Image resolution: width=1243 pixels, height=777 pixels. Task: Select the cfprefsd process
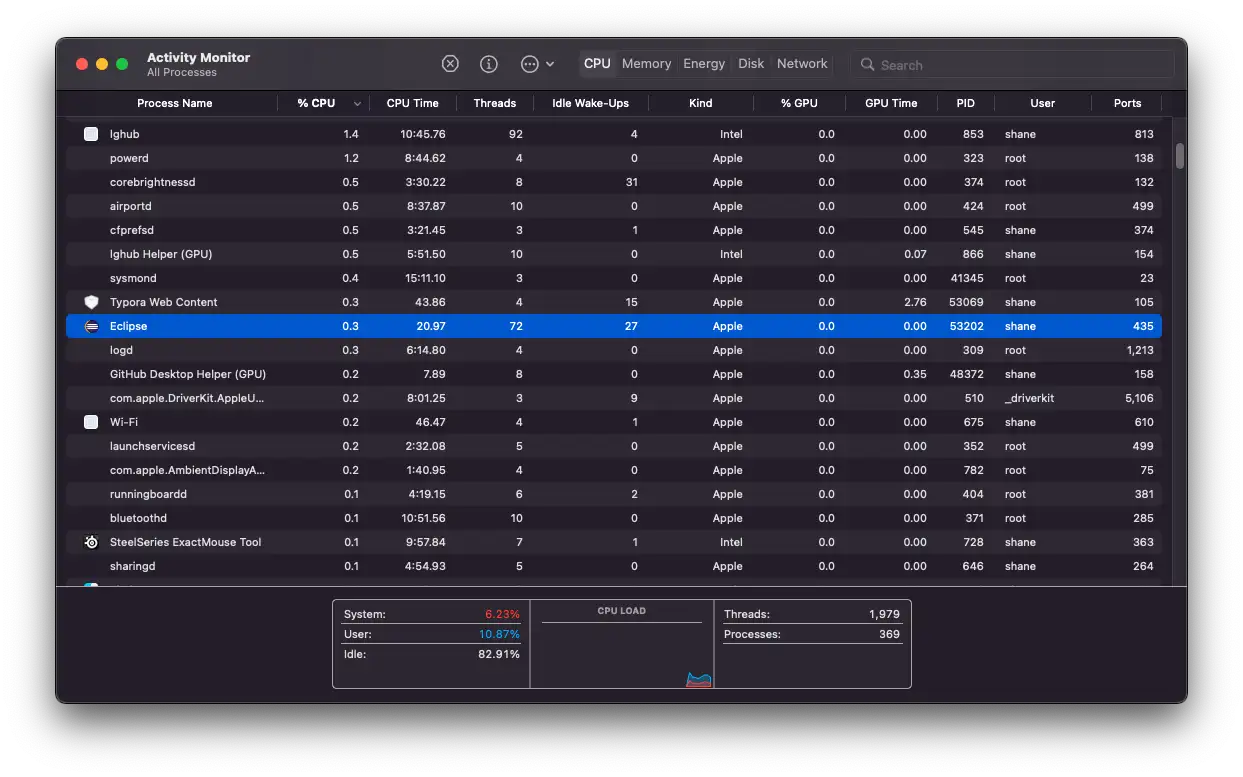[614, 230]
